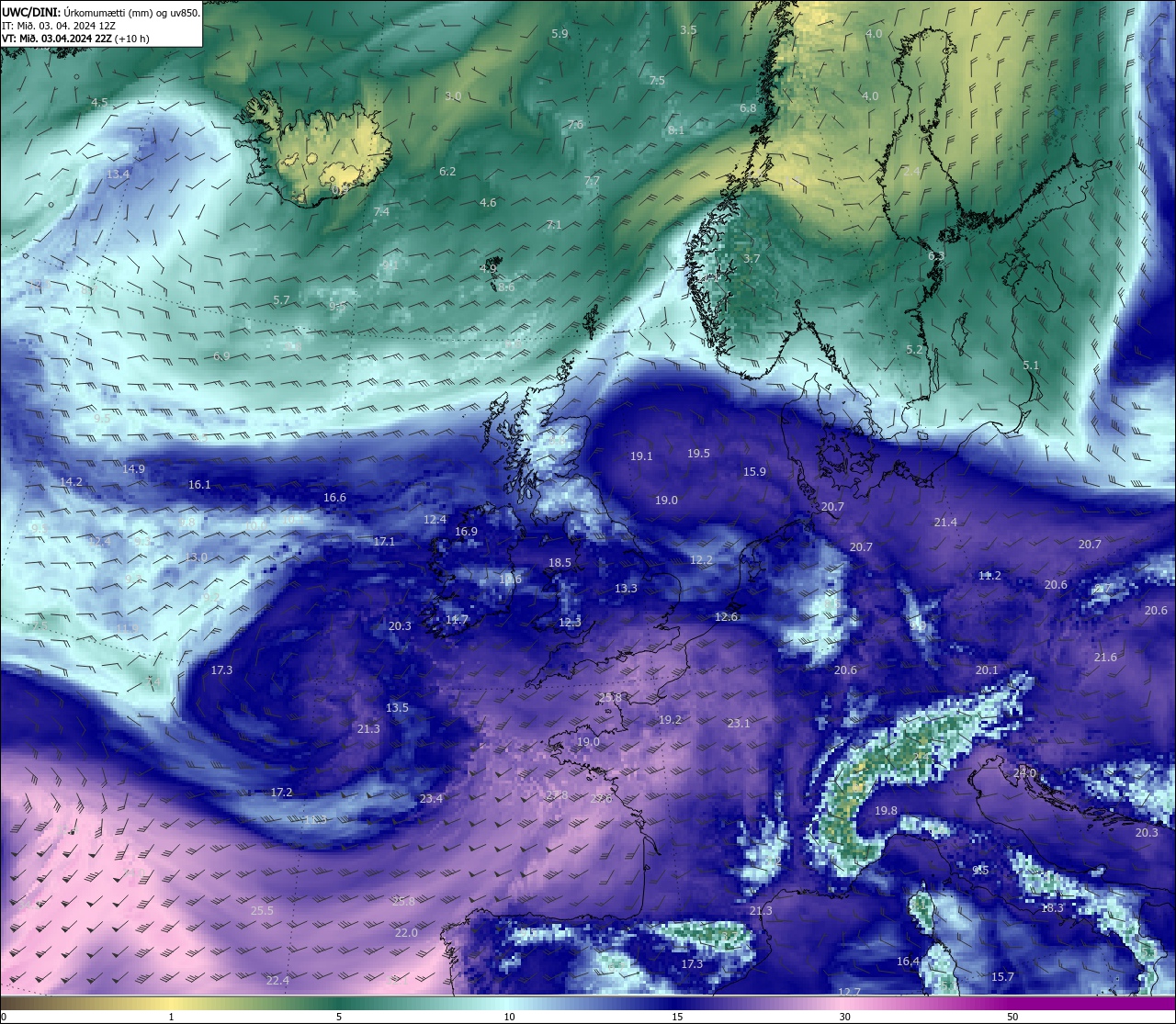
Task: Click the 3.5 value near top centre
Action: (688, 29)
